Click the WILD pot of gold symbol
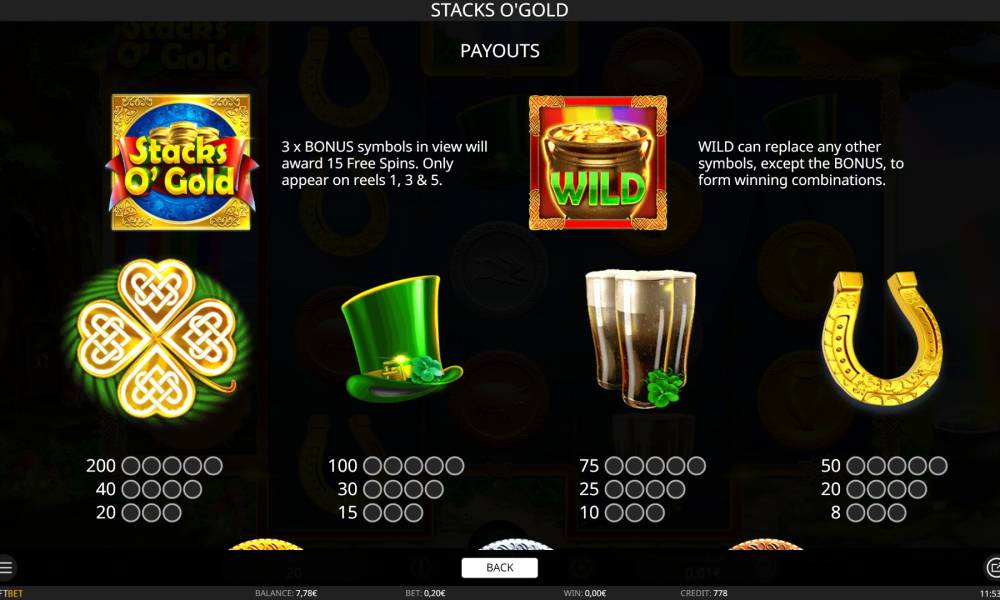Screen dimensions: 1000x600 598,163
